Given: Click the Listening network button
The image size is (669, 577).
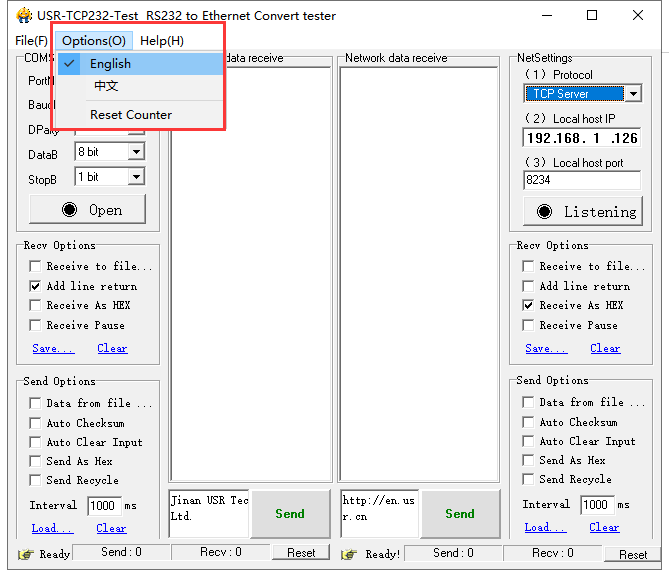Looking at the screenshot, I should [x=582, y=211].
